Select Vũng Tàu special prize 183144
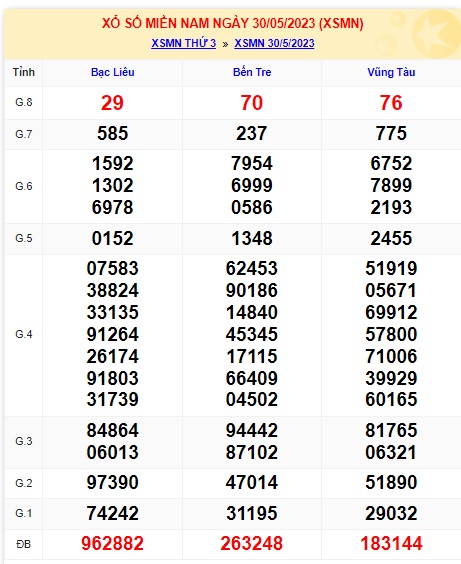Image resolution: width=461 pixels, height=564 pixels. click(391, 543)
